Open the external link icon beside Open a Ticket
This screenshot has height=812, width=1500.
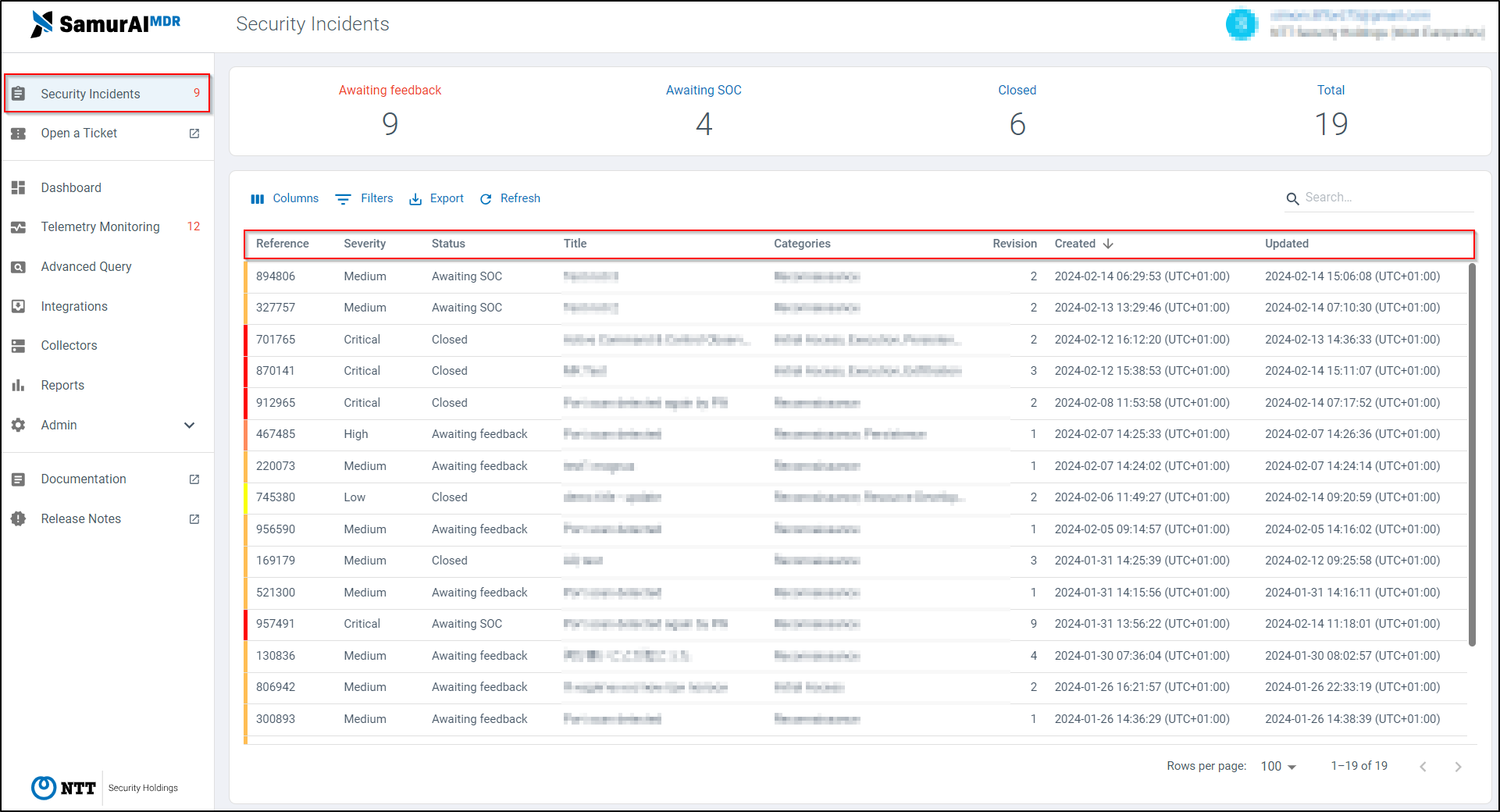[x=194, y=134]
